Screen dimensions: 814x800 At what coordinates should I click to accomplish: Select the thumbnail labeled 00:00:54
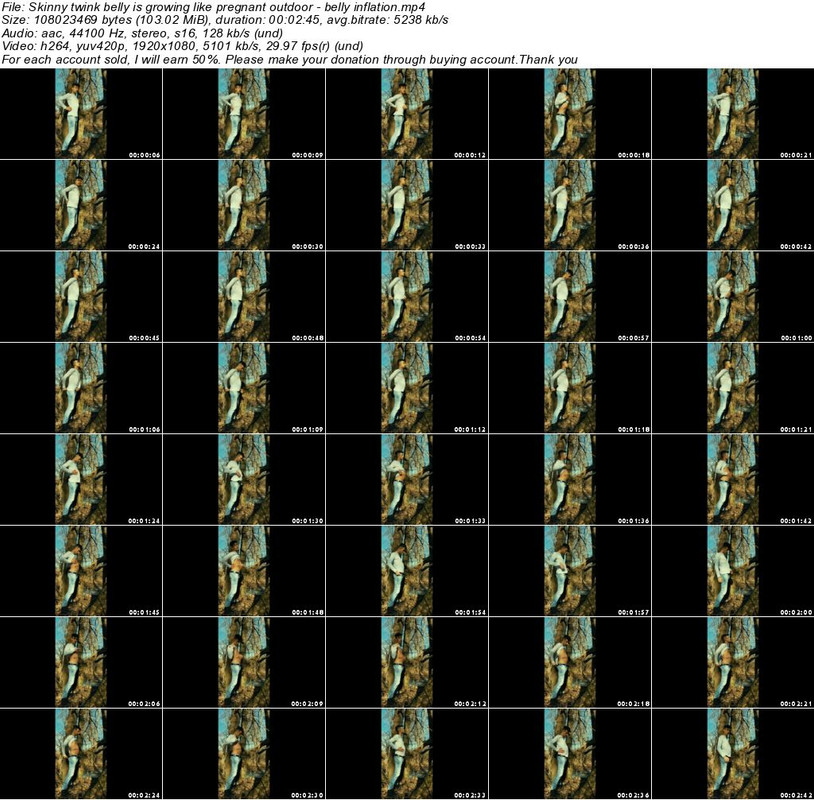coord(407,296)
